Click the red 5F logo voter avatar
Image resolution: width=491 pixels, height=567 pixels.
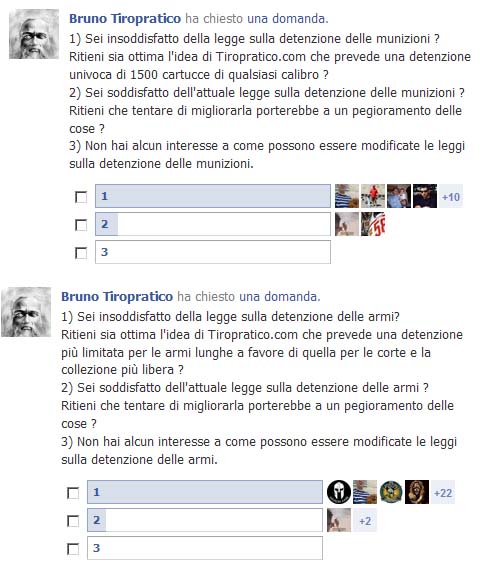[x=373, y=224]
